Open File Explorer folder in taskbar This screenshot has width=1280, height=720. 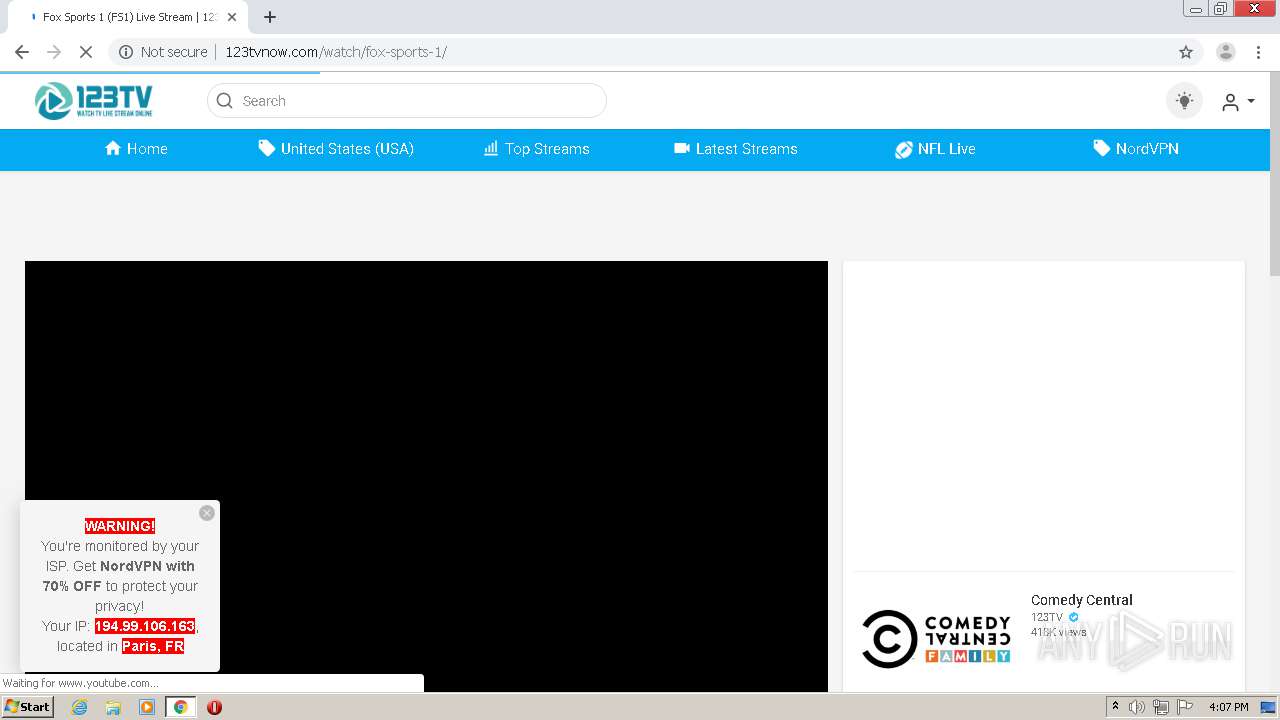coord(113,707)
